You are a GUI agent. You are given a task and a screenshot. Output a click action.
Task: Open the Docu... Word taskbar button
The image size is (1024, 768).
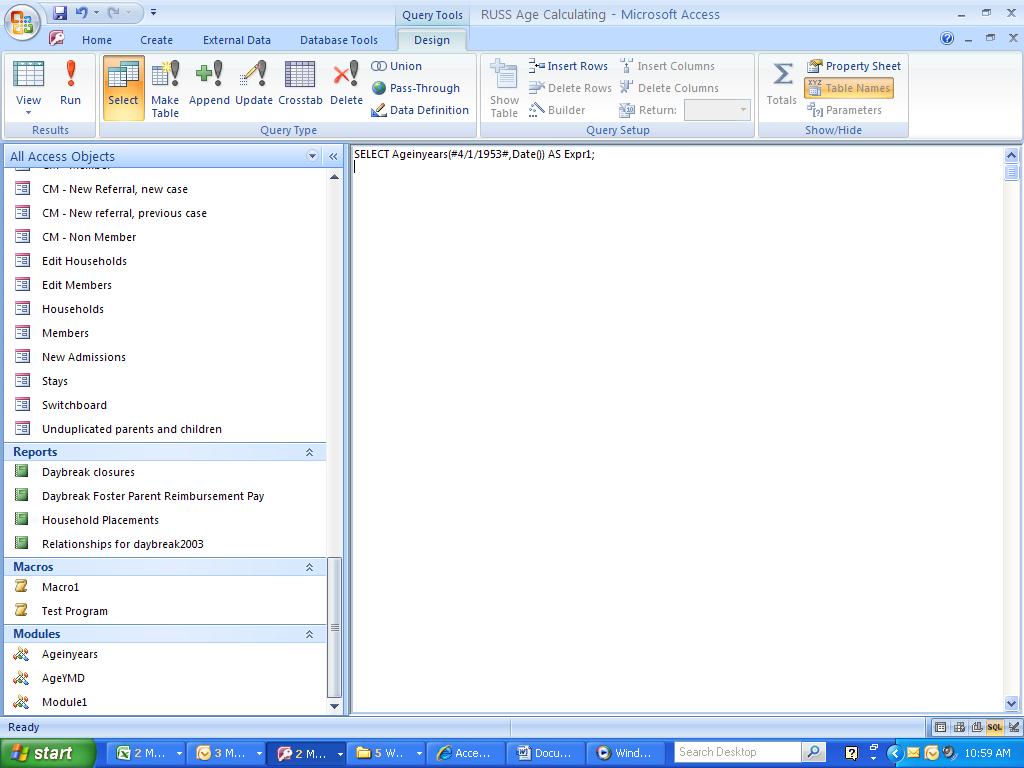coord(545,753)
